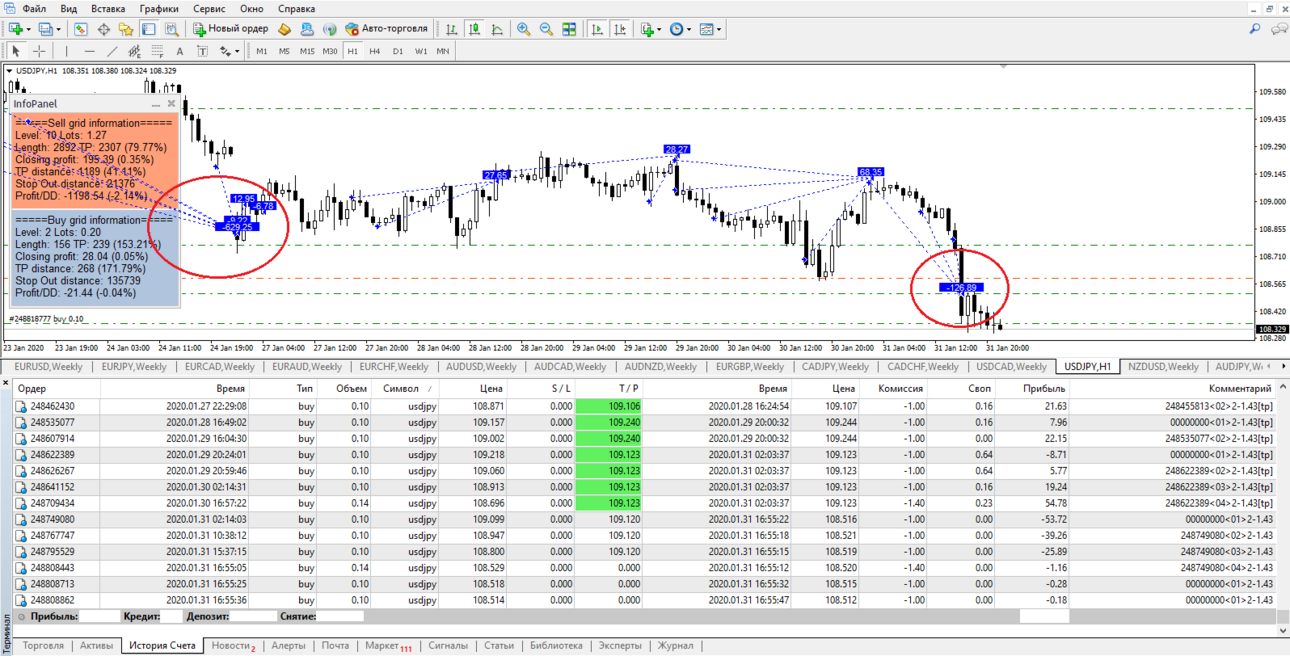Open the Журнал terminal tab
The image size is (1290, 656).
tap(676, 646)
